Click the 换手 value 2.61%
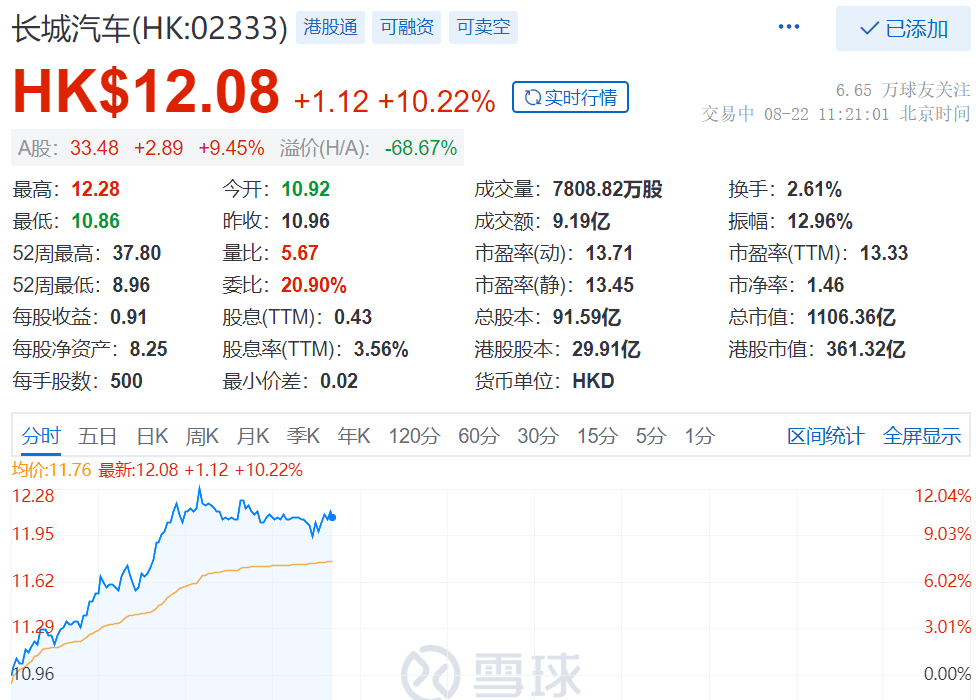Image resolution: width=976 pixels, height=700 pixels. (x=814, y=189)
